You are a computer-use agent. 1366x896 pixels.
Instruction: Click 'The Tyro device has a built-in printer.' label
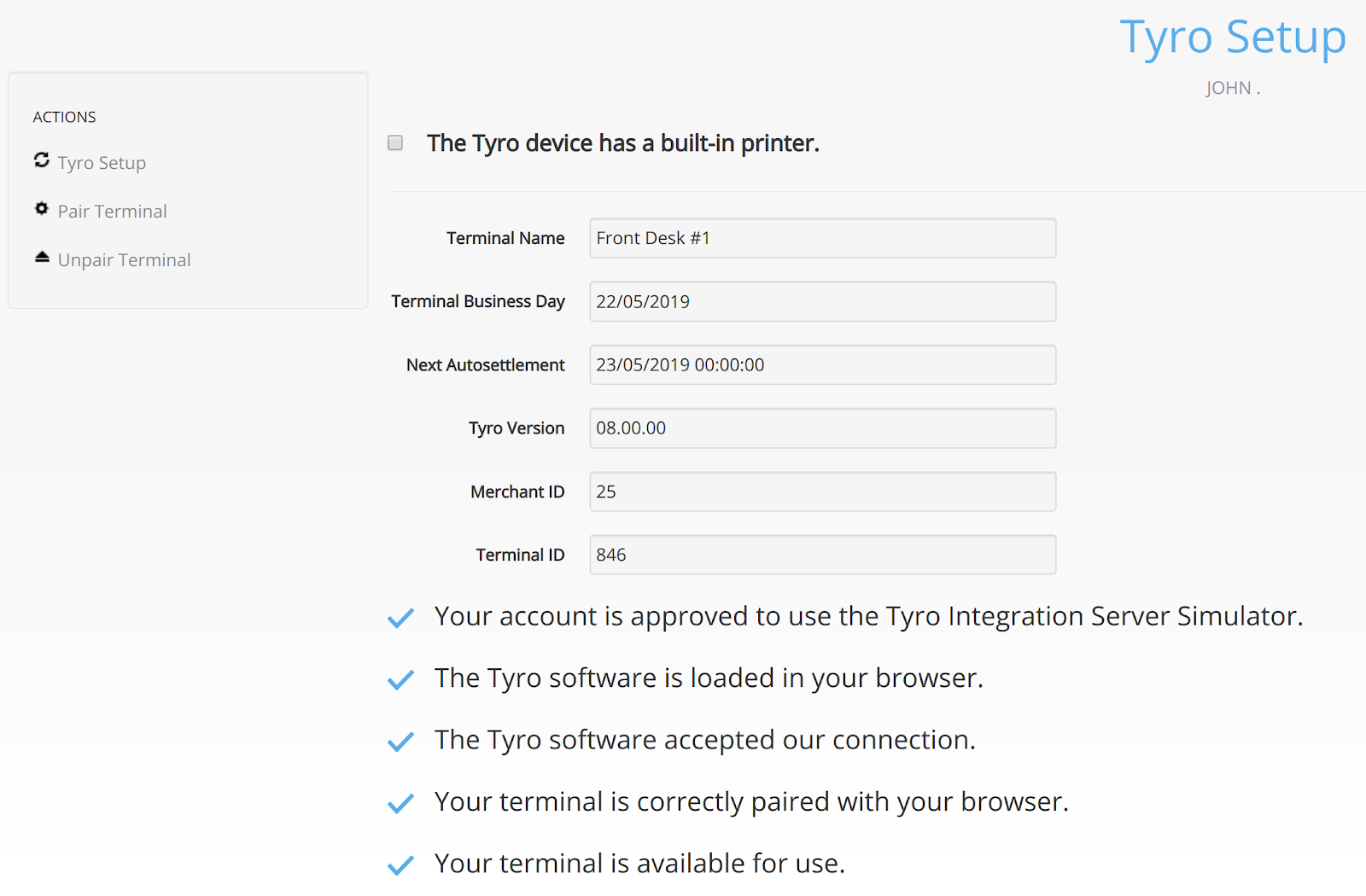[x=623, y=143]
